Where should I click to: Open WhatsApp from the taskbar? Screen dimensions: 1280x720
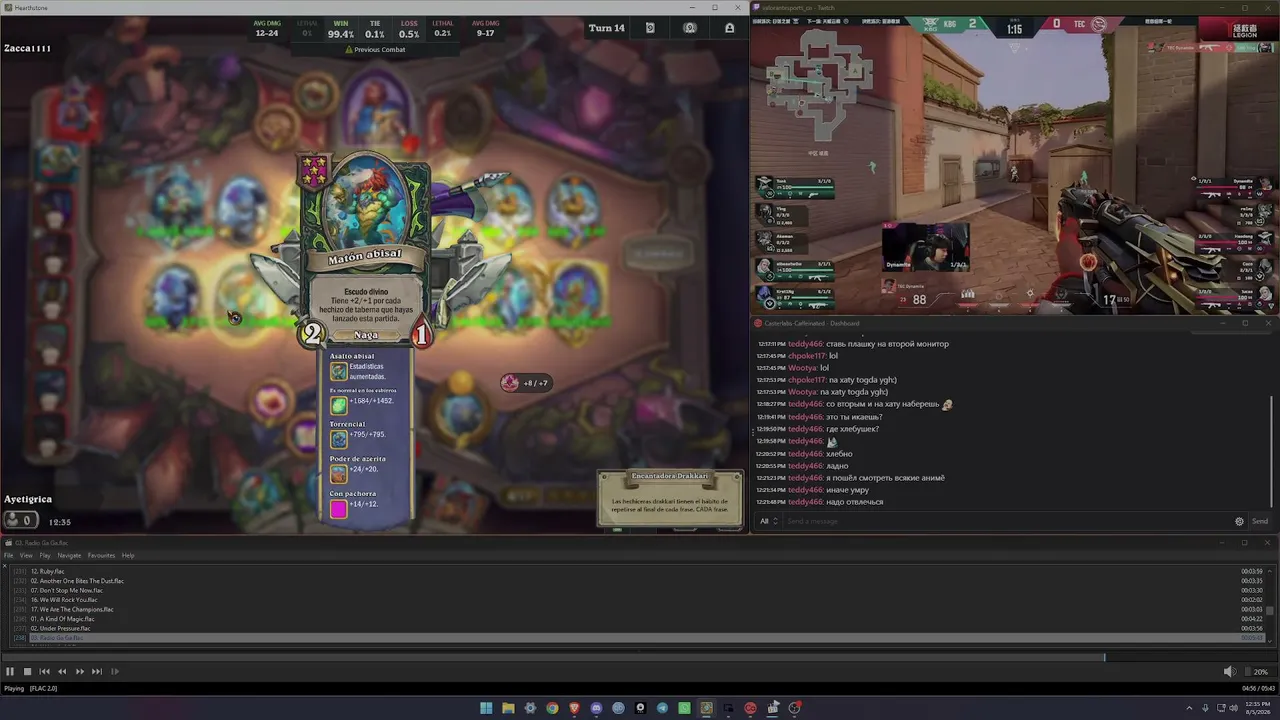pyautogui.click(x=684, y=708)
